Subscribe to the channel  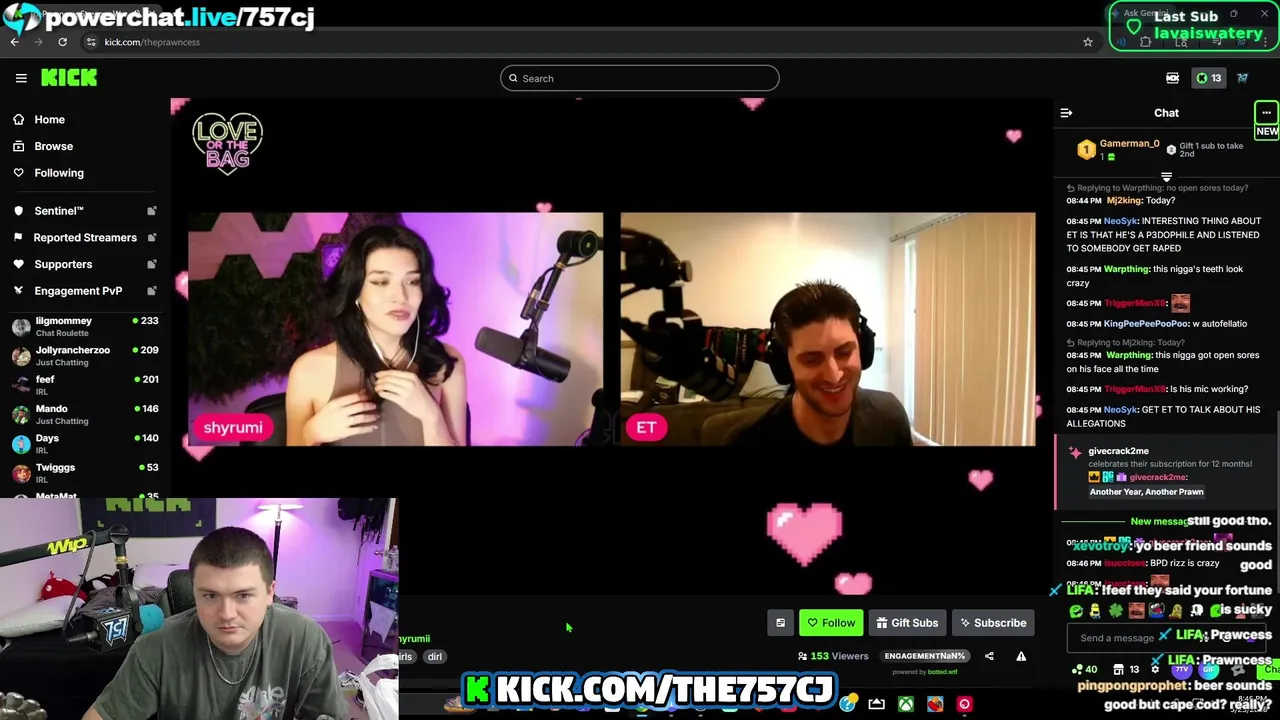coord(993,623)
